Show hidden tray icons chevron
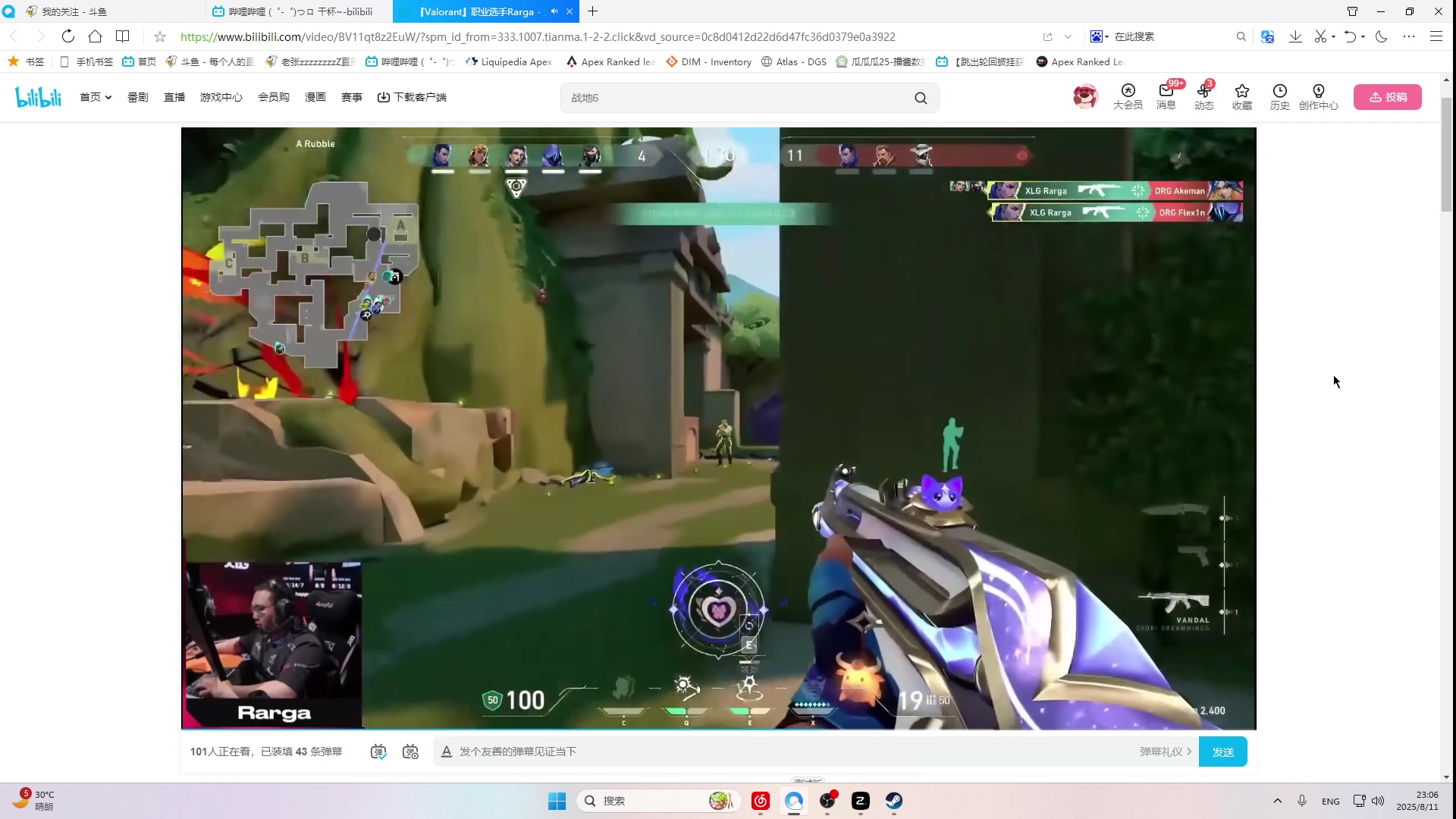This screenshot has width=1456, height=819. (1278, 801)
